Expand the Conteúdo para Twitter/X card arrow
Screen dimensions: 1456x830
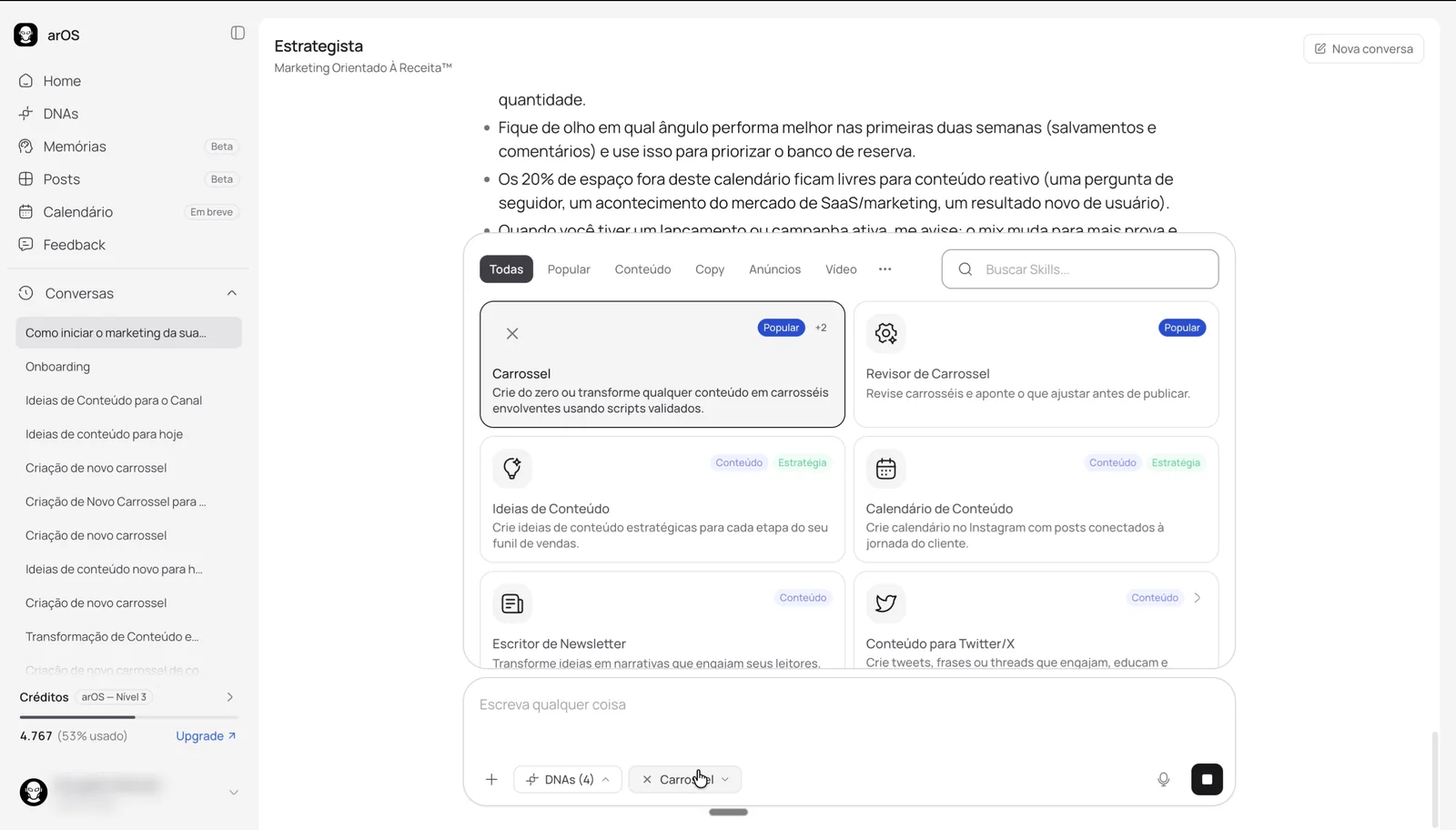(1198, 598)
